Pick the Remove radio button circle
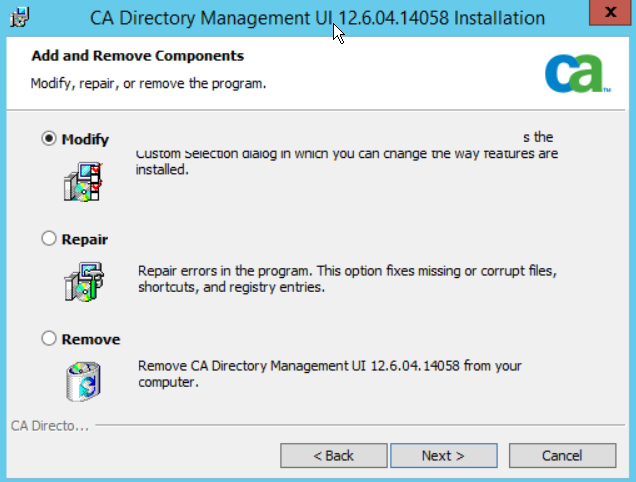Viewport: 636px width, 482px height. (x=49, y=339)
